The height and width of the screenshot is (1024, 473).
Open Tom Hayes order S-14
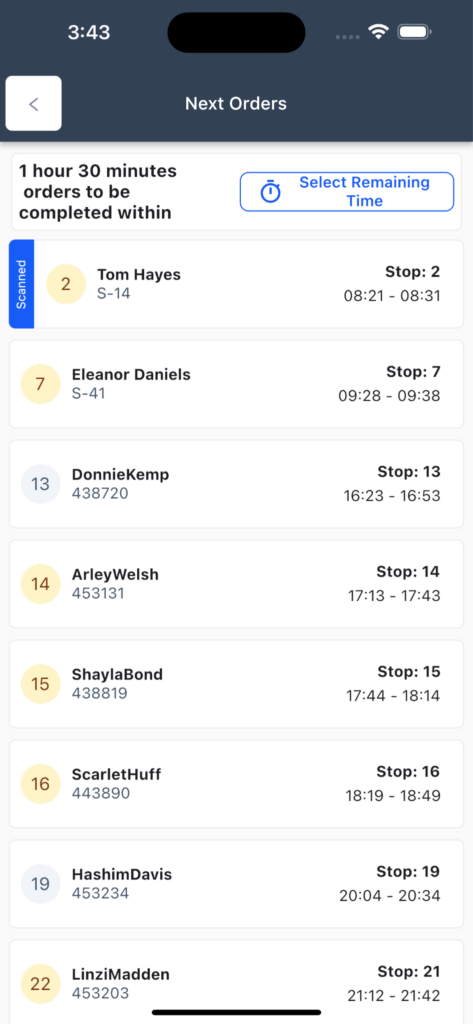pyautogui.click(x=236, y=284)
